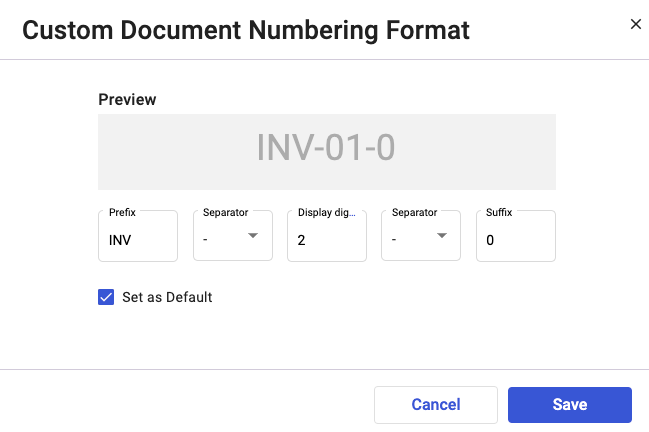649x432 pixels.
Task: Click the Suffix input field
Action: click(x=516, y=236)
